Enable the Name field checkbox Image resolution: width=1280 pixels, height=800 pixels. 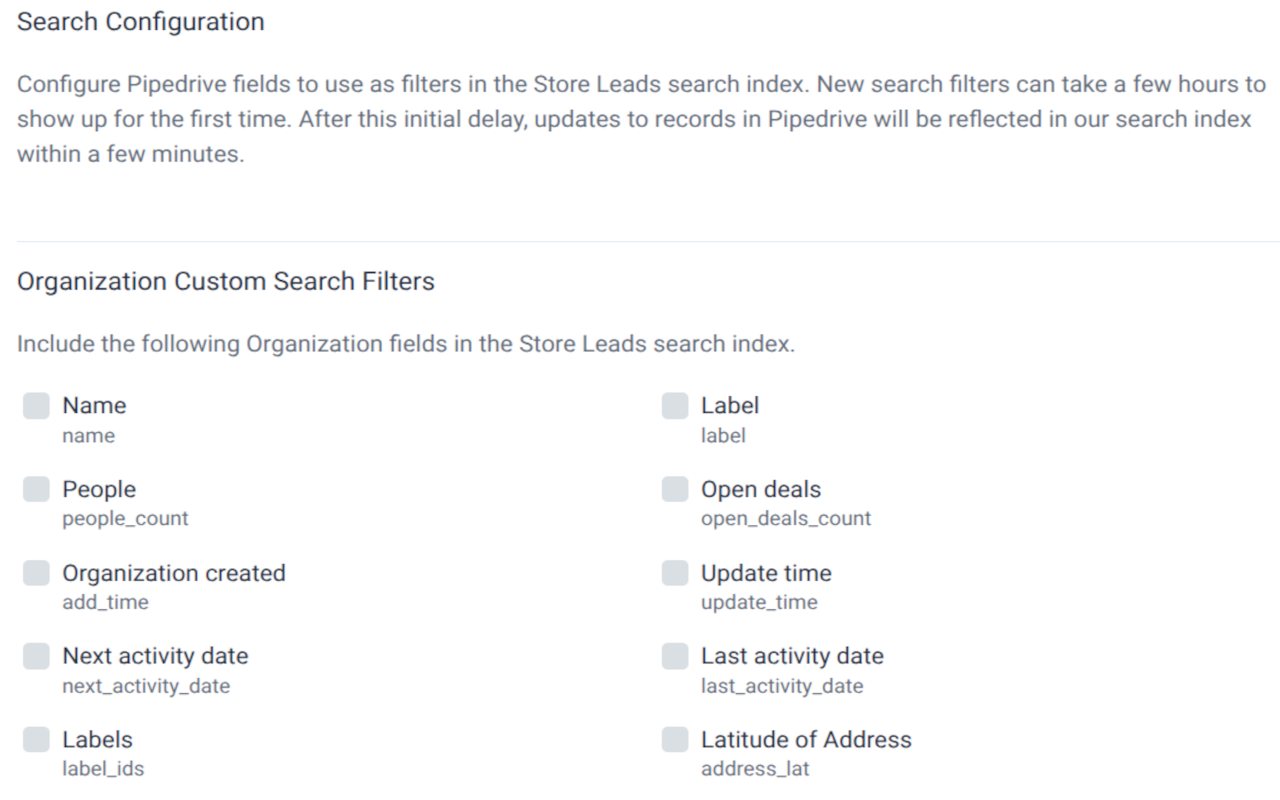pyautogui.click(x=36, y=405)
